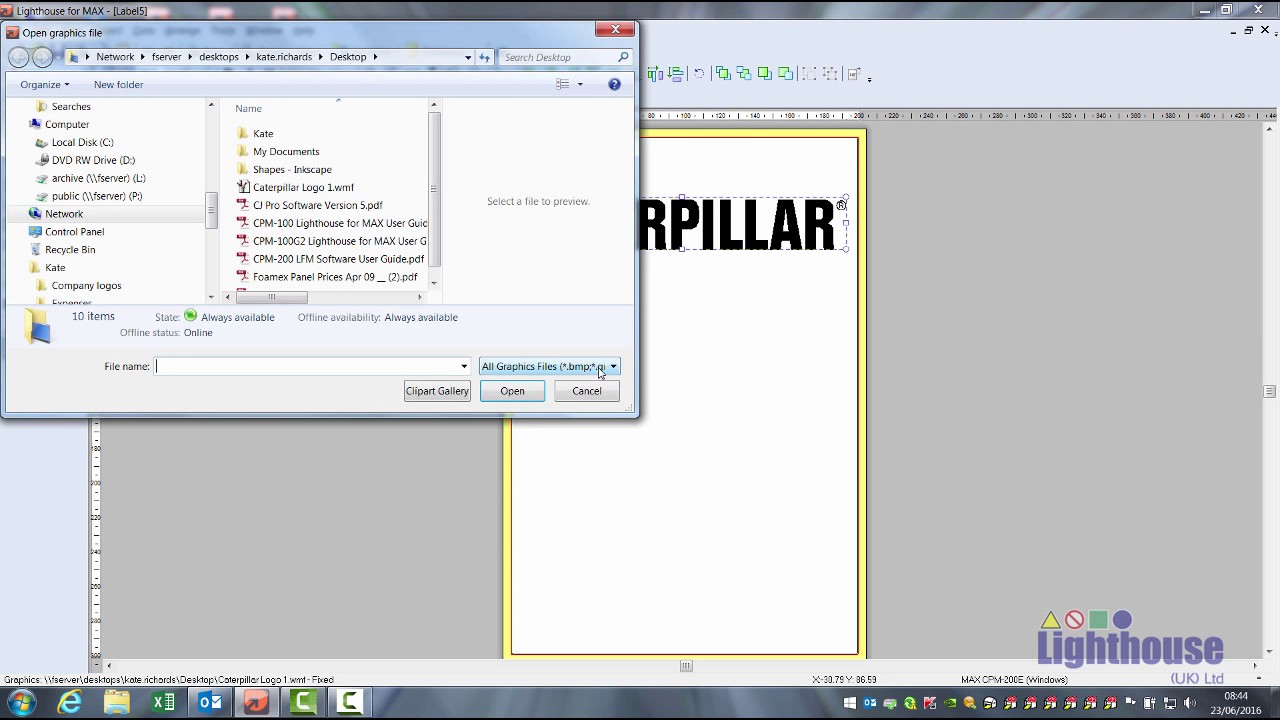Click the file list vertical scrollbar
Screen dimensions: 1280x720
433,190
